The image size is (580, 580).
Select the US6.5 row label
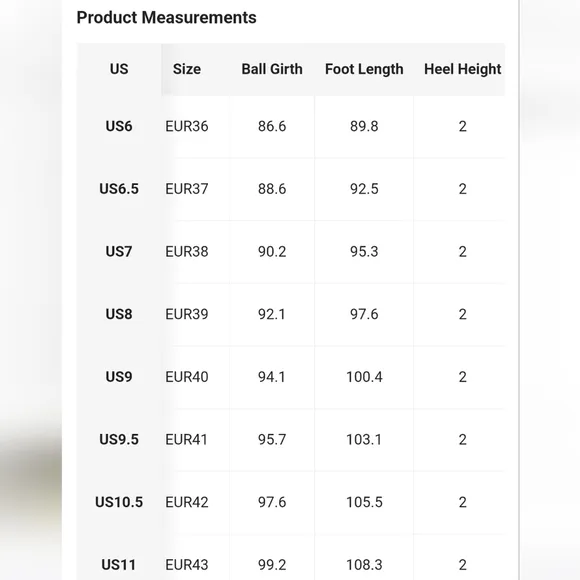(119, 189)
